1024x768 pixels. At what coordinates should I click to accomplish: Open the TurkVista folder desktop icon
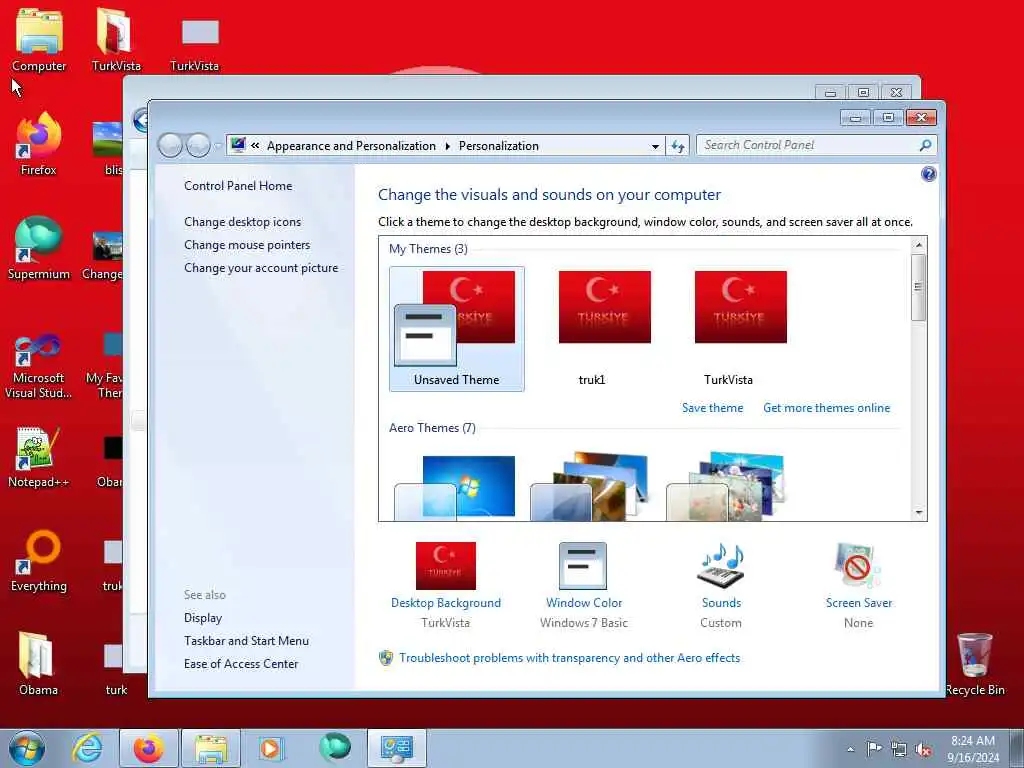pyautogui.click(x=116, y=40)
